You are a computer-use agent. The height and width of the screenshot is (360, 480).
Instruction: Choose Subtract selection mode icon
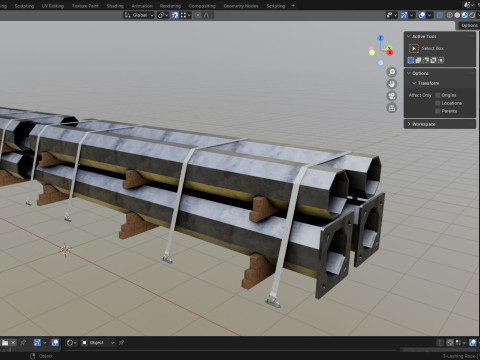(426, 60)
